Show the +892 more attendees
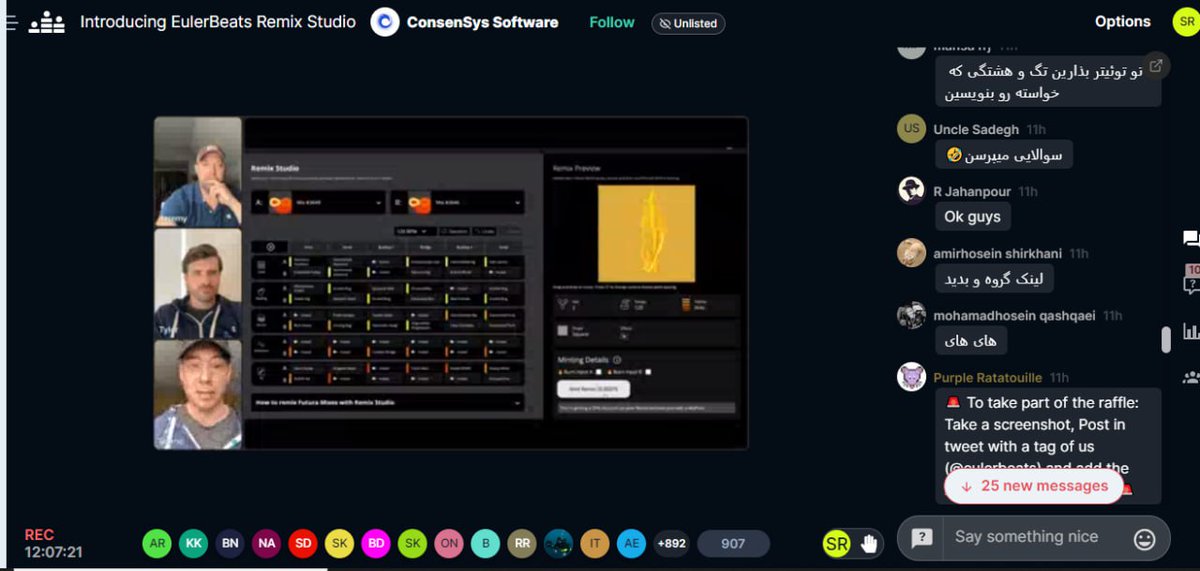 point(672,543)
